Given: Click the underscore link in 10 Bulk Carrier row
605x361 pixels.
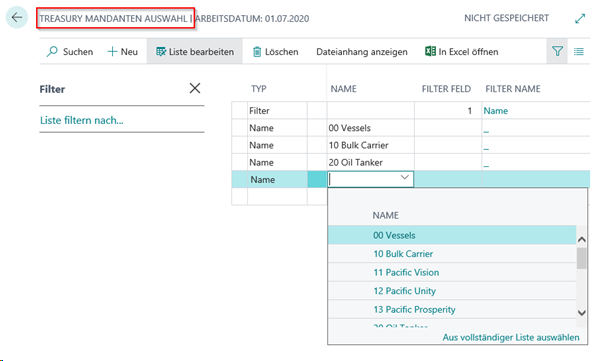Looking at the screenshot, I should 486,148.
